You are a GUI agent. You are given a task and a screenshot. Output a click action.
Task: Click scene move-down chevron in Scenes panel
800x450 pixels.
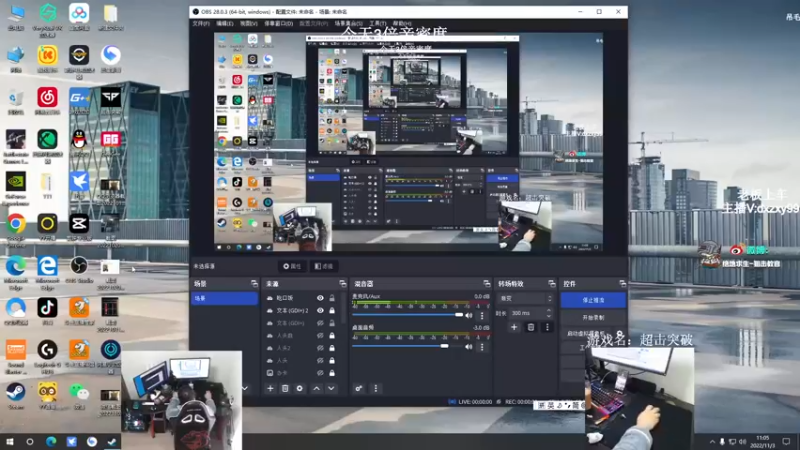tap(245, 388)
